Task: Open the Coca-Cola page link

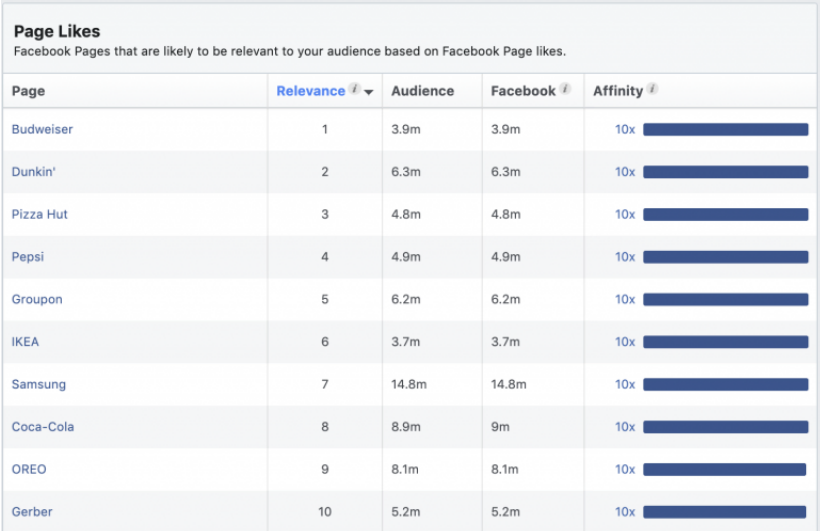Action: pyautogui.click(x=43, y=427)
